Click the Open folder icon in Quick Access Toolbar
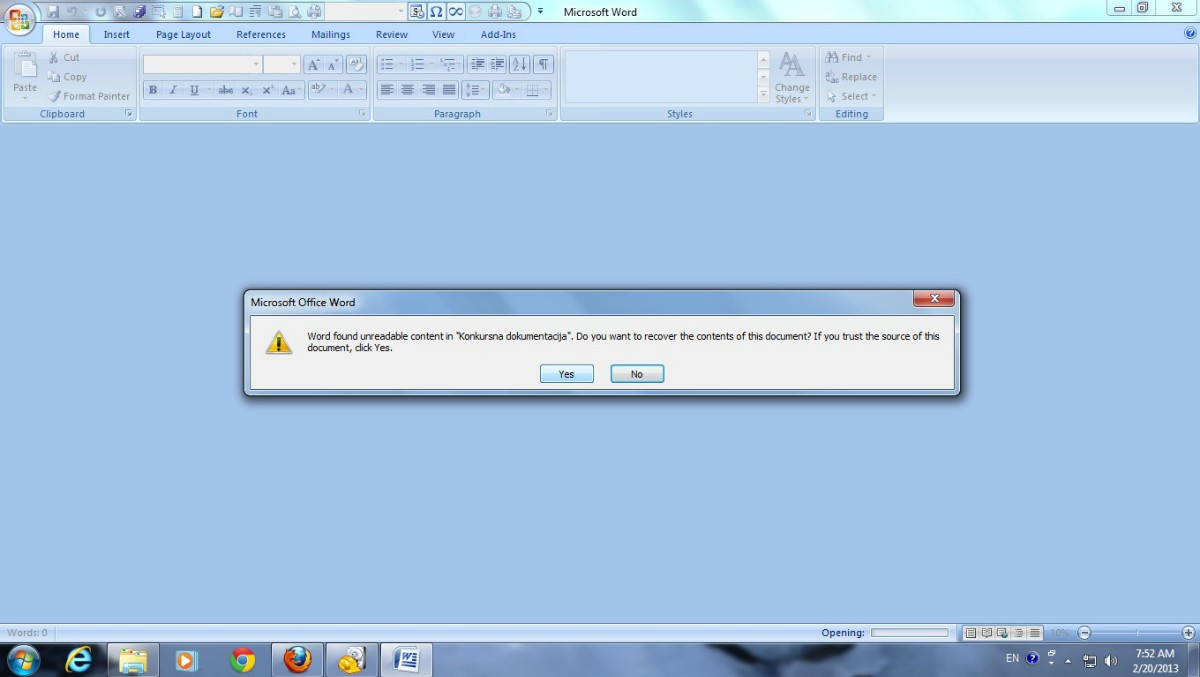This screenshot has width=1200, height=677. (216, 12)
